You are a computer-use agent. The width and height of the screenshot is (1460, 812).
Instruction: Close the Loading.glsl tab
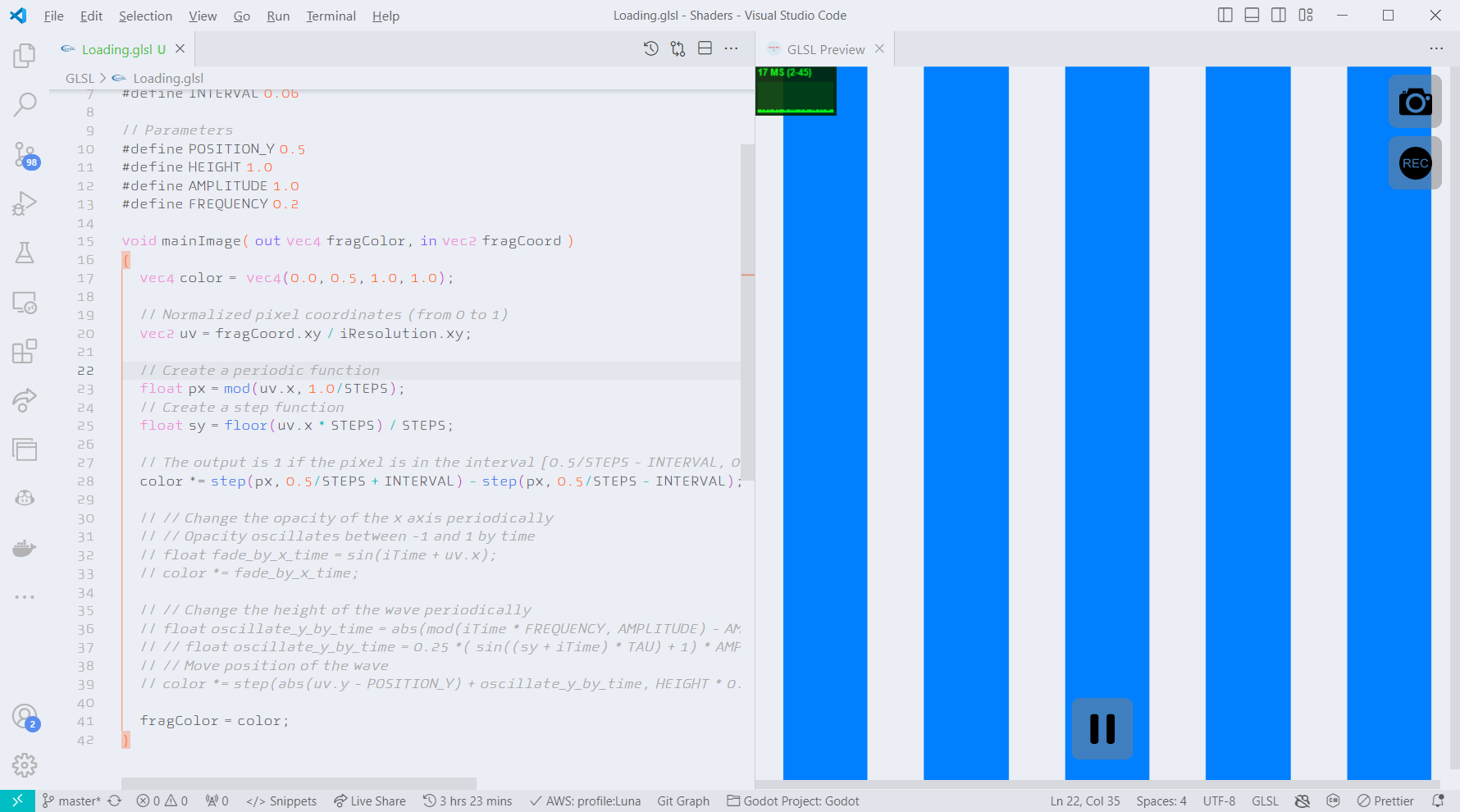pyautogui.click(x=180, y=49)
